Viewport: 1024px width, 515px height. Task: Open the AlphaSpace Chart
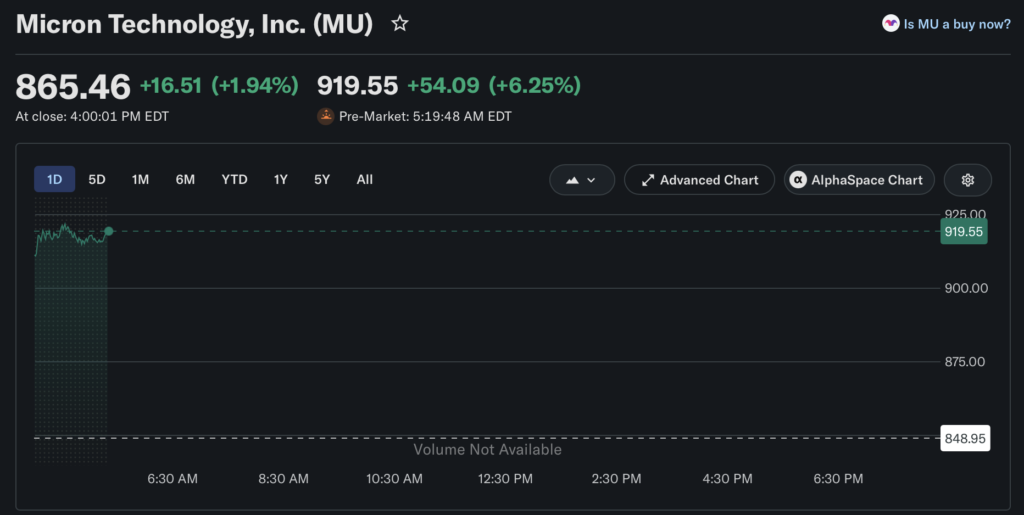click(x=859, y=180)
